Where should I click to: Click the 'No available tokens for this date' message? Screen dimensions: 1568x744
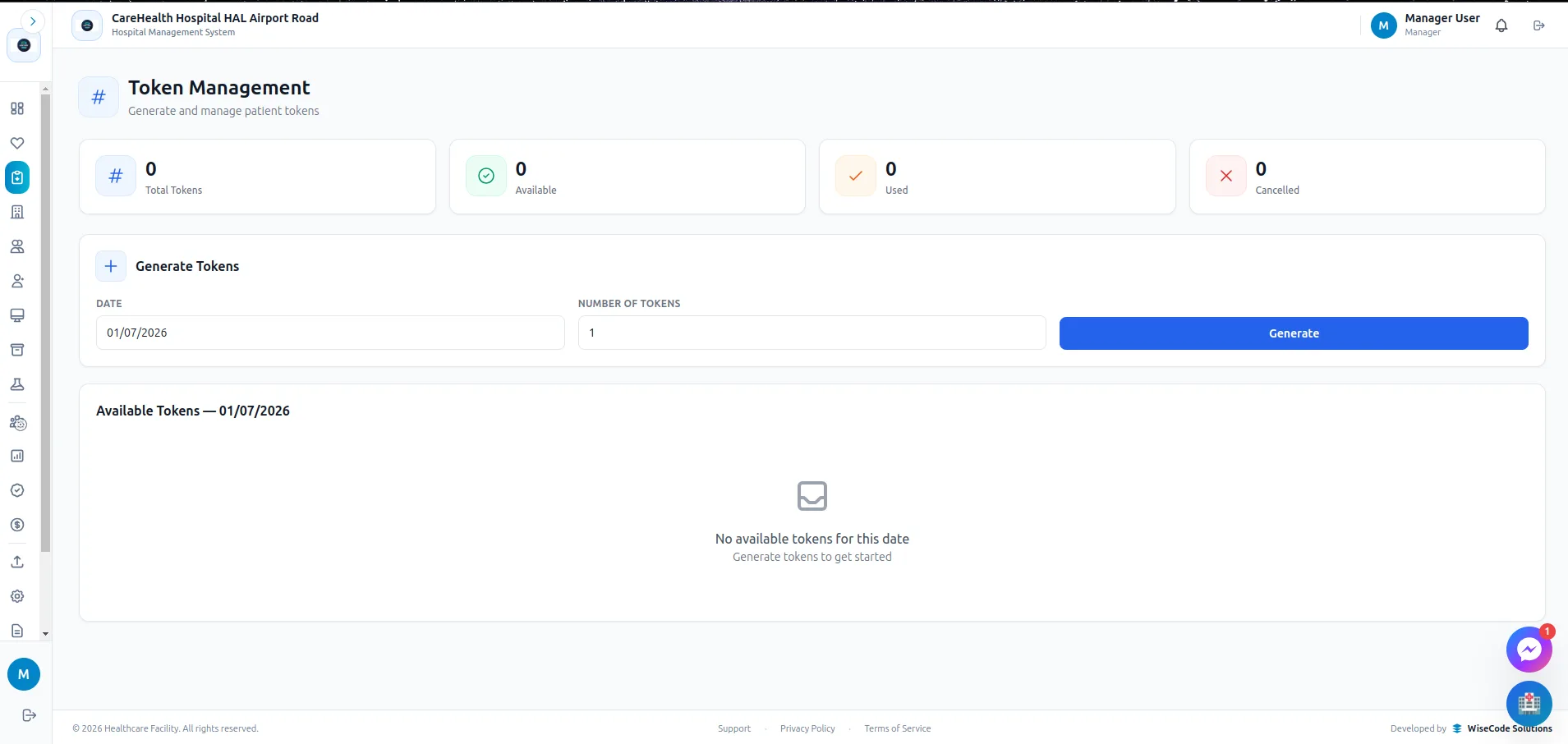812,539
